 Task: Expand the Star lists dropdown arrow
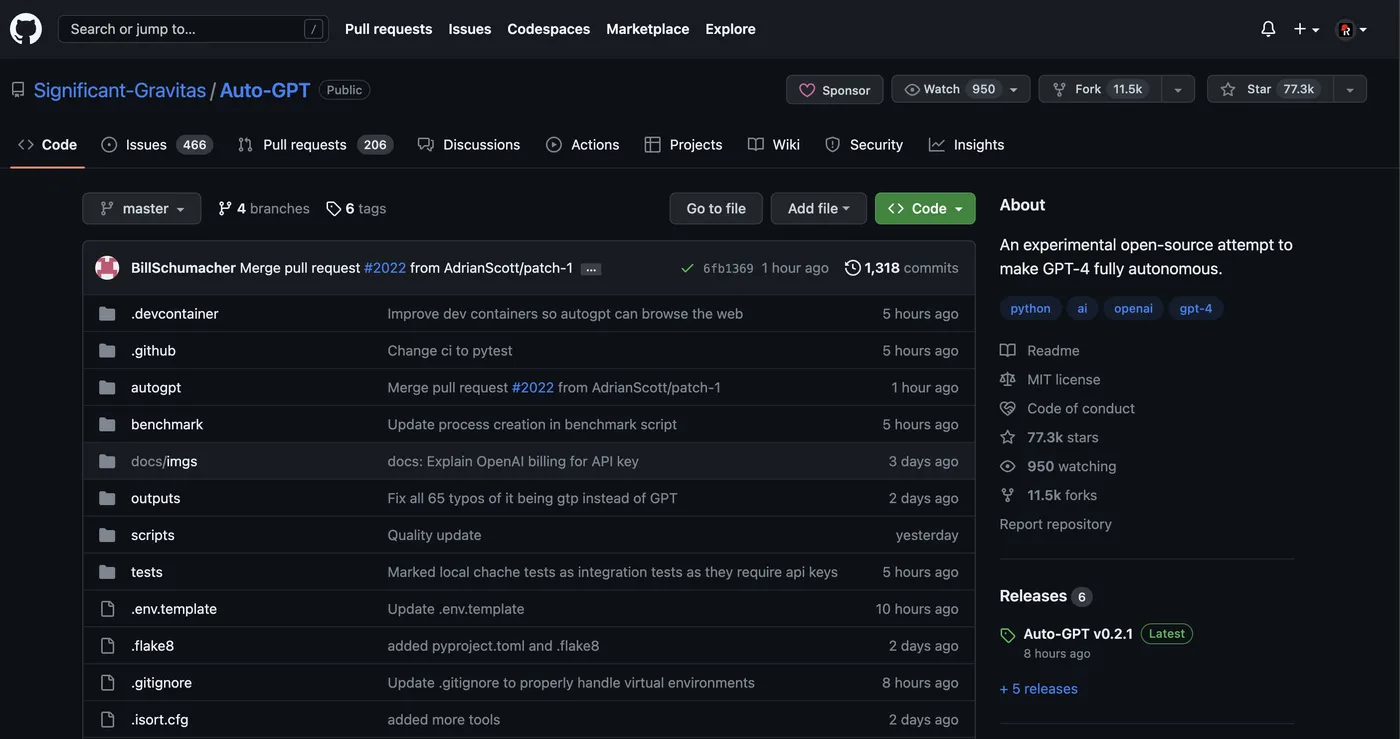[x=1350, y=90]
